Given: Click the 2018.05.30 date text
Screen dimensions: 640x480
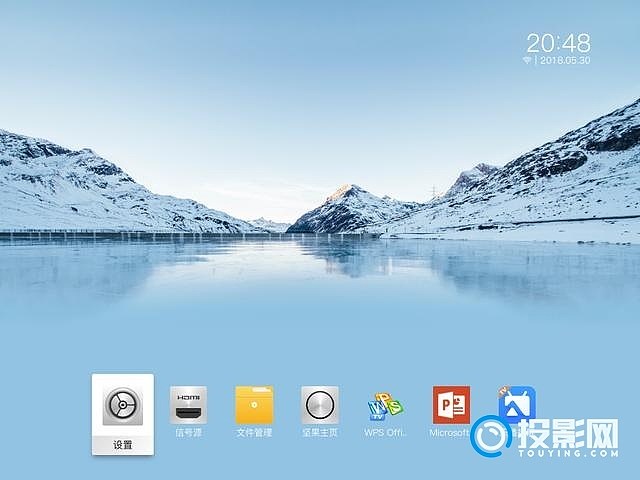Looking at the screenshot, I should [565, 60].
